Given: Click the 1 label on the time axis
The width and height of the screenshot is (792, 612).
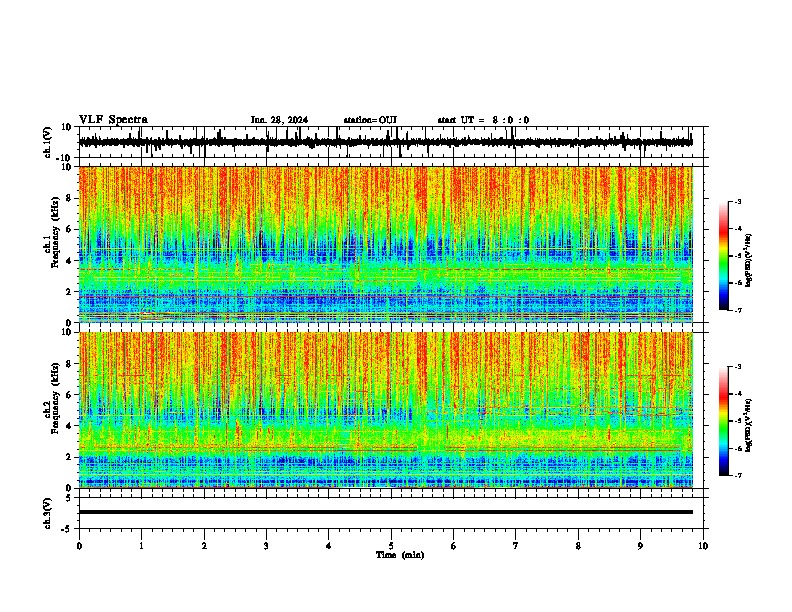Looking at the screenshot, I should click(142, 546).
